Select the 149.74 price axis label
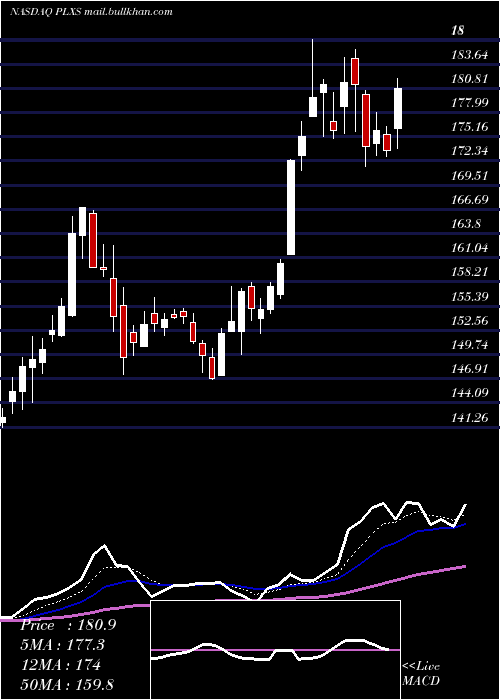This screenshot has height=700, width=500. tap(469, 345)
